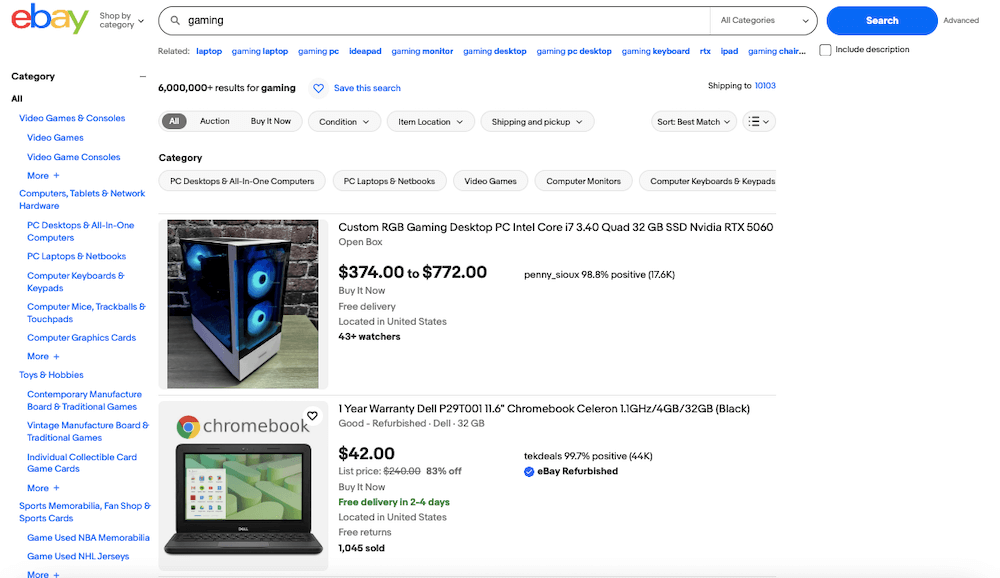Select the Computer Monitors category chip
The width and height of the screenshot is (1000, 578).
click(584, 181)
